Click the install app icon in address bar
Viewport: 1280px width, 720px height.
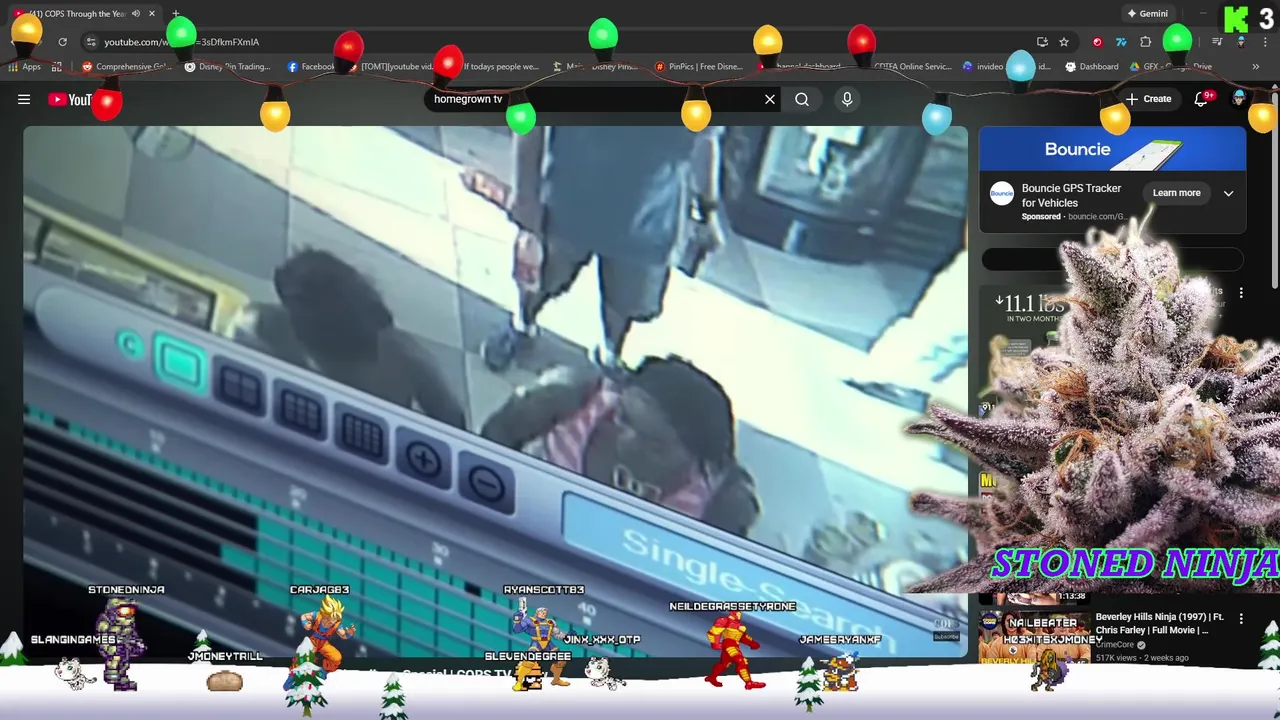(x=1042, y=42)
